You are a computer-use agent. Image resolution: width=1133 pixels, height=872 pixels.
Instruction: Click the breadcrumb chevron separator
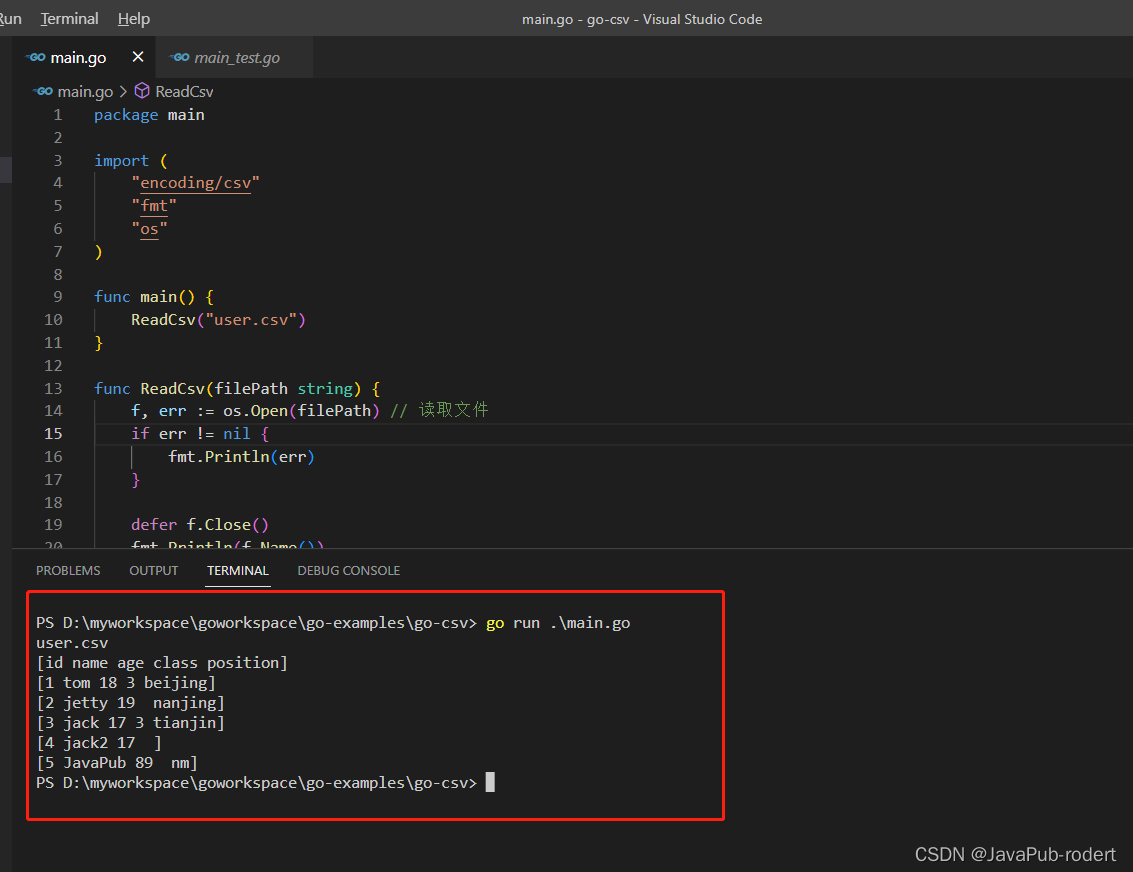coord(123,92)
